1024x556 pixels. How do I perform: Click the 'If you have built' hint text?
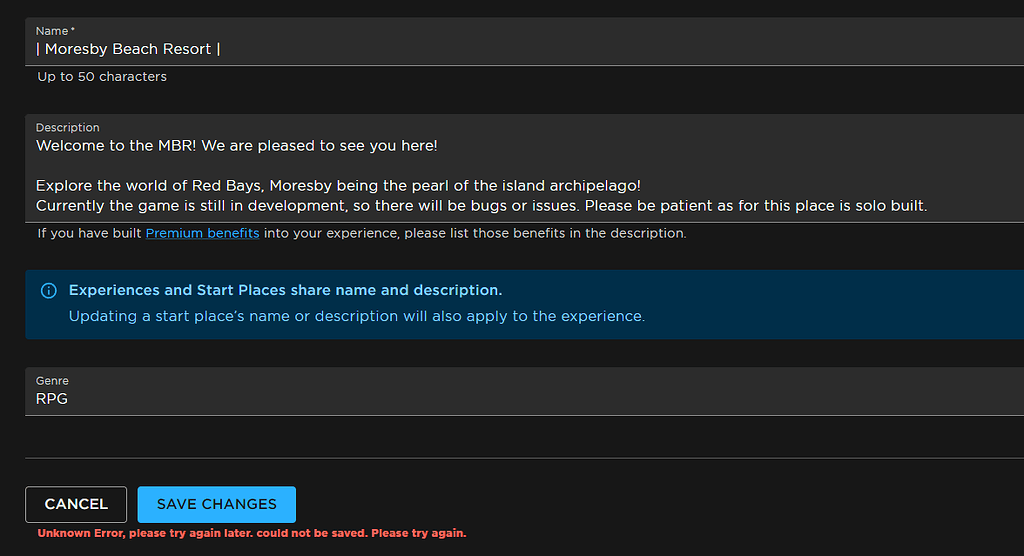point(362,233)
